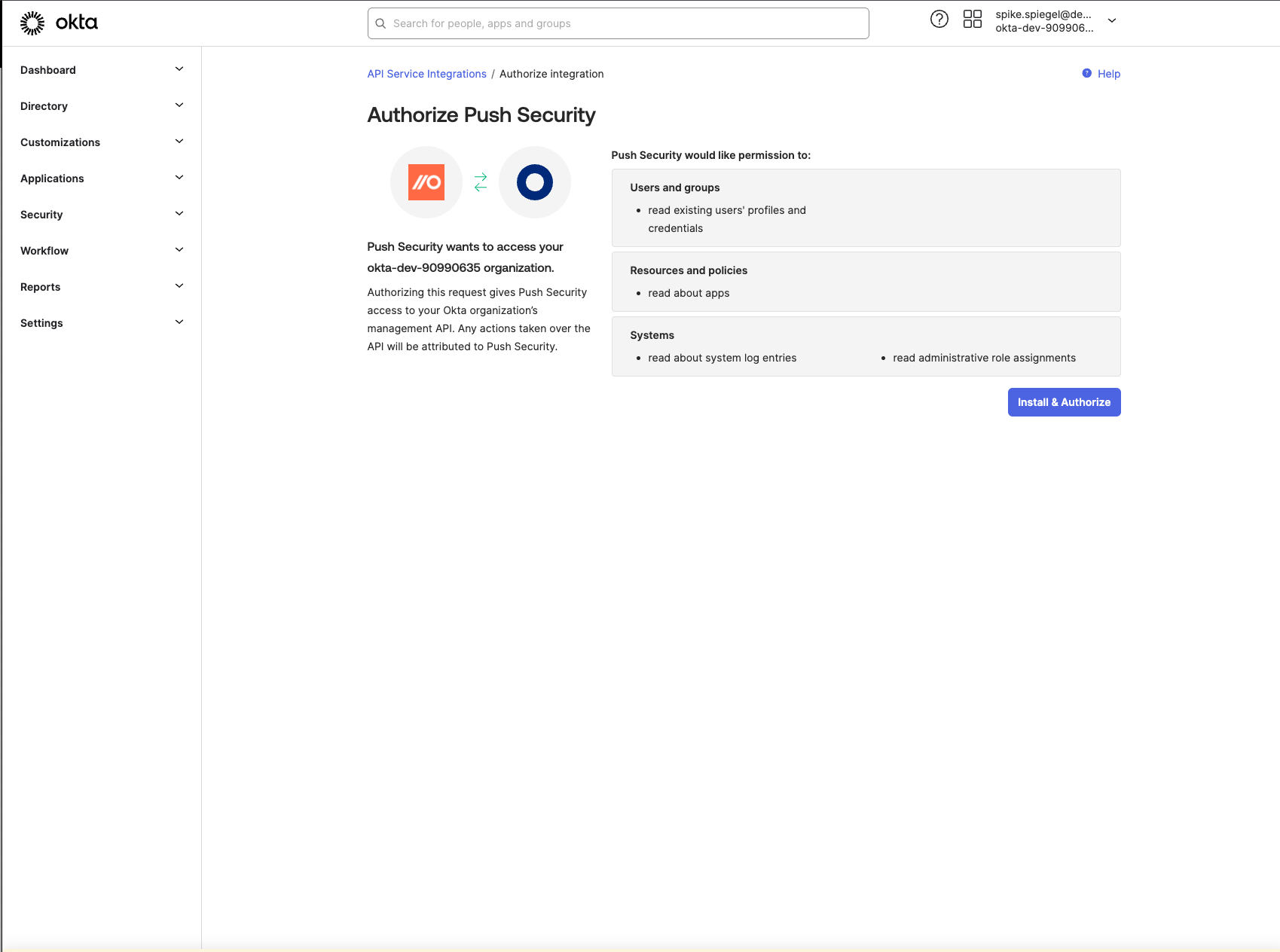The height and width of the screenshot is (952, 1280).
Task: Click Push Security would like permission text
Action: point(711,155)
